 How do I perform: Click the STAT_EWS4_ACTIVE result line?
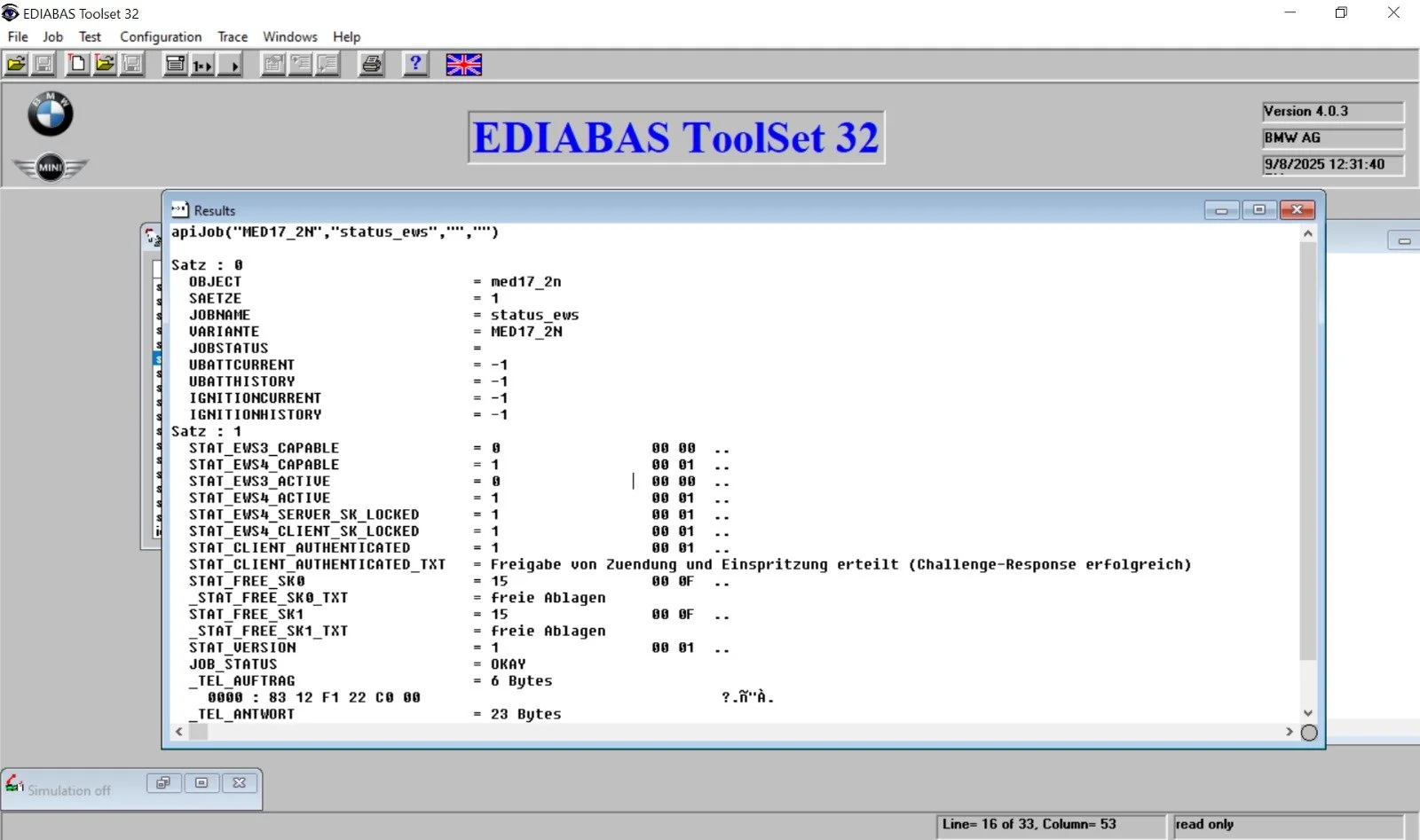(459, 499)
